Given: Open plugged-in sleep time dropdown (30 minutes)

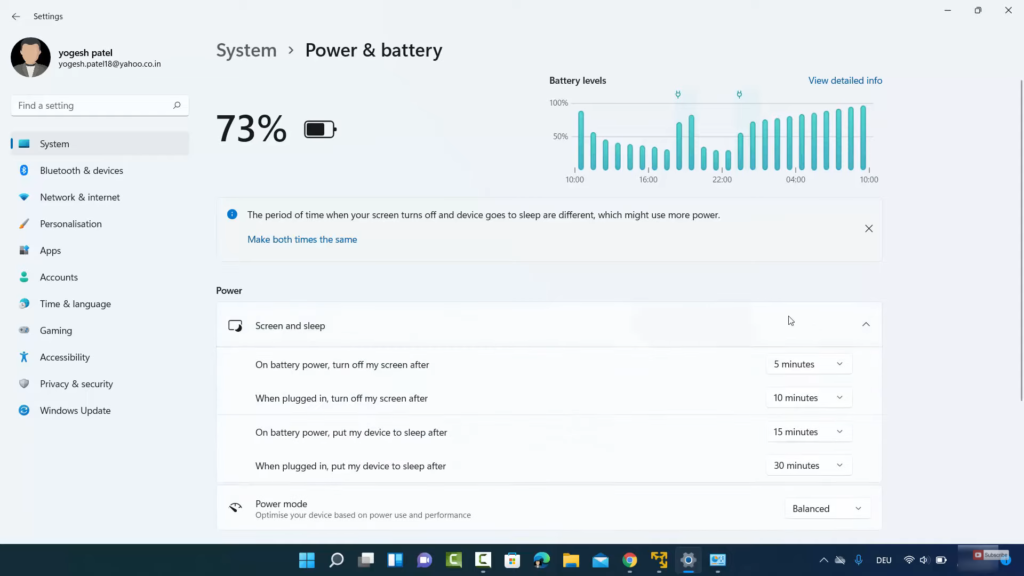Looking at the screenshot, I should 809,466.
